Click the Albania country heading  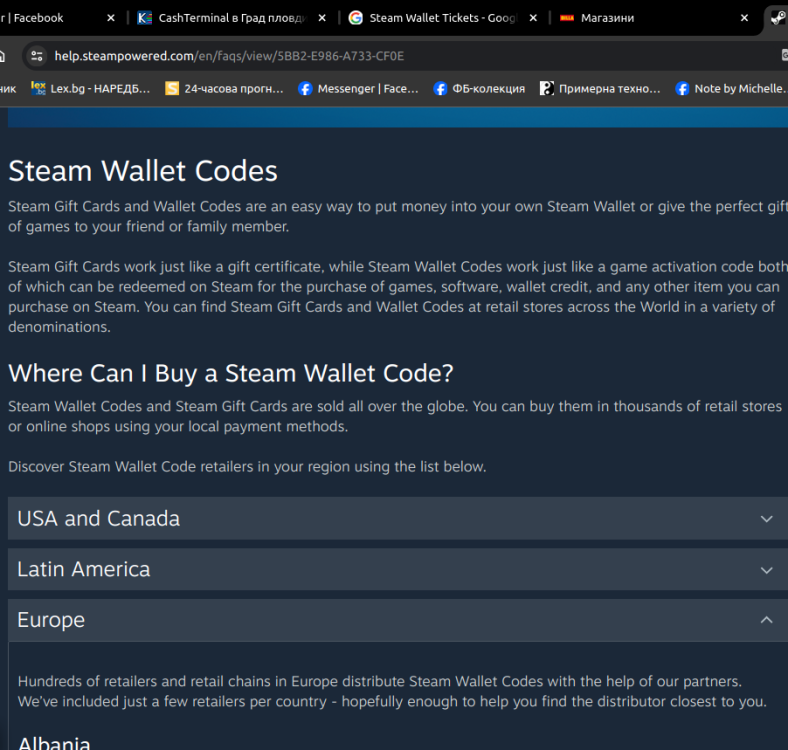tap(54, 743)
